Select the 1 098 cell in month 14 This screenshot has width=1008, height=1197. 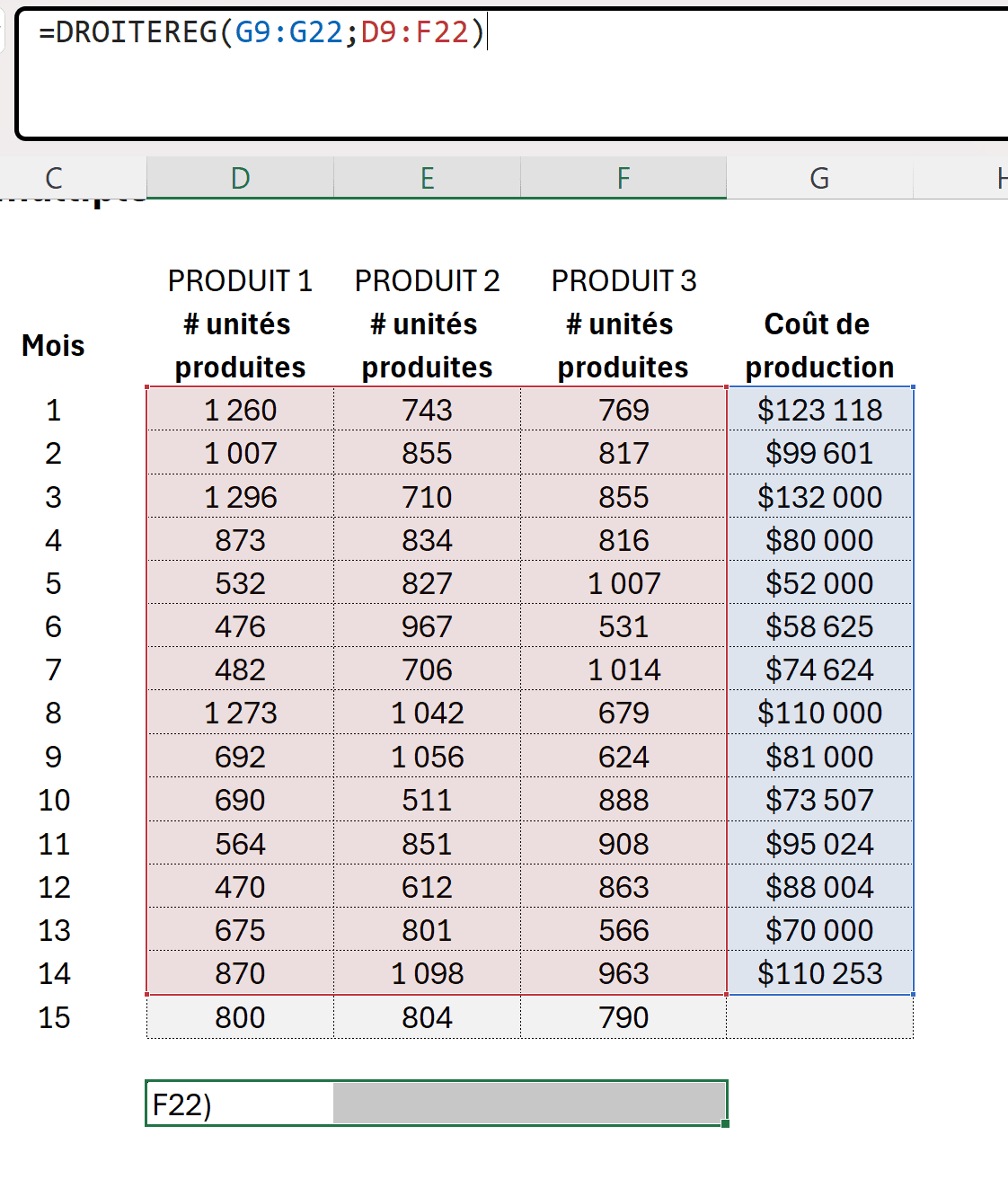point(427,973)
